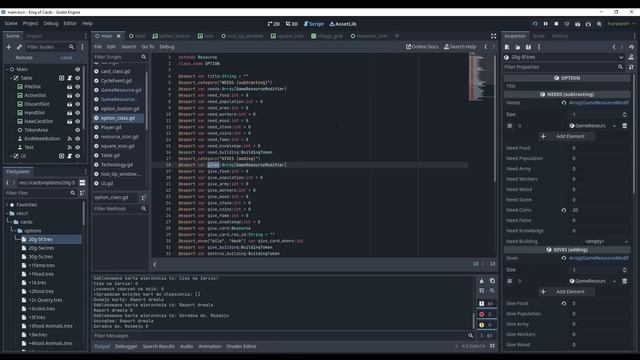The height and width of the screenshot is (360, 640).
Task: Toggle visibility of Main node
Action: pos(77,69)
